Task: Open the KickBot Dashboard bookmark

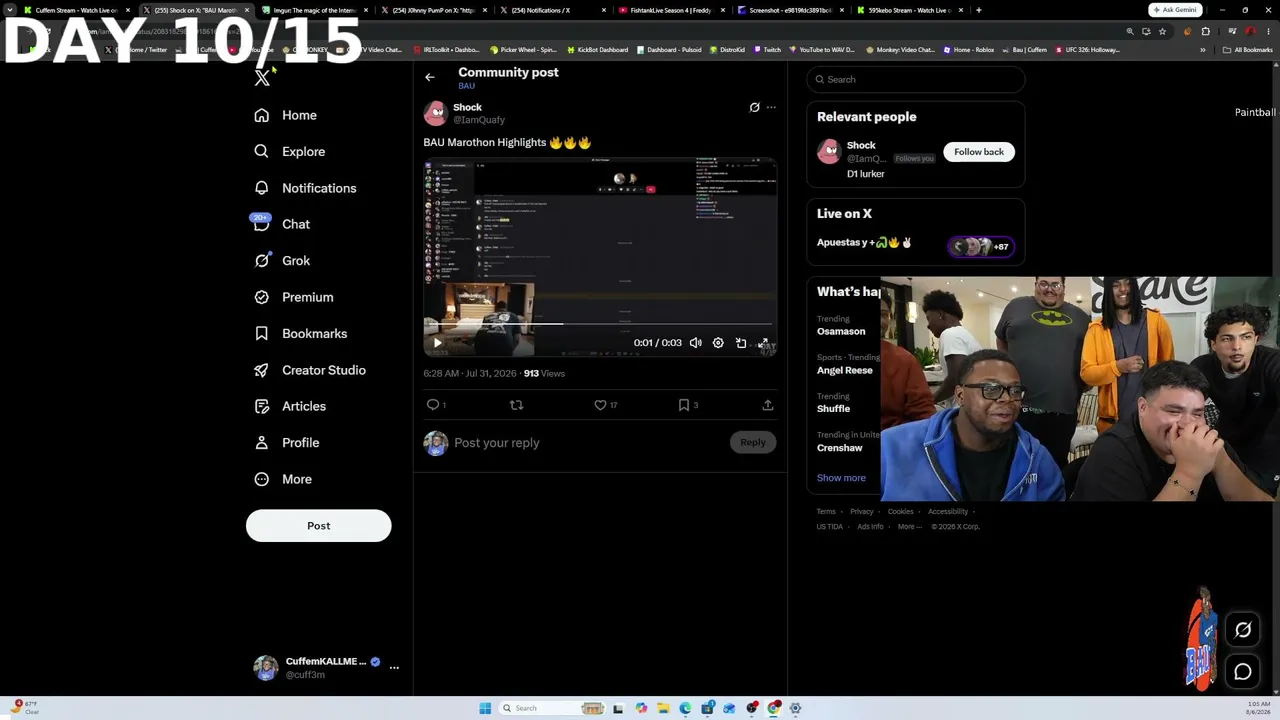Action: click(x=598, y=50)
